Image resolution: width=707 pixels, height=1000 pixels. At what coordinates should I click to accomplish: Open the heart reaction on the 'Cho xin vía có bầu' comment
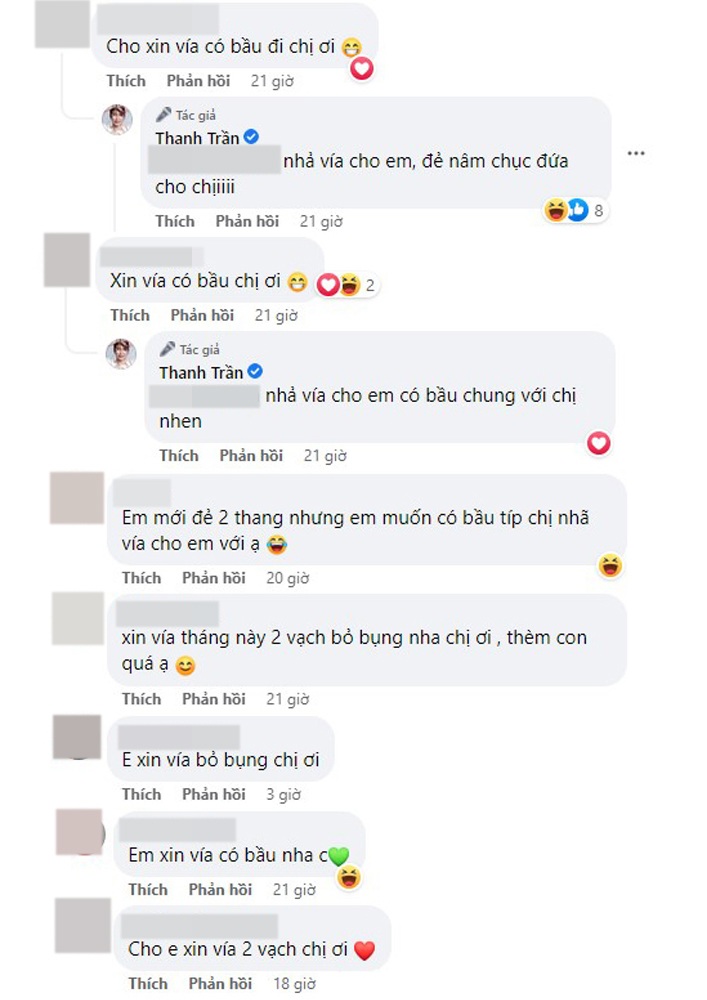(x=362, y=68)
